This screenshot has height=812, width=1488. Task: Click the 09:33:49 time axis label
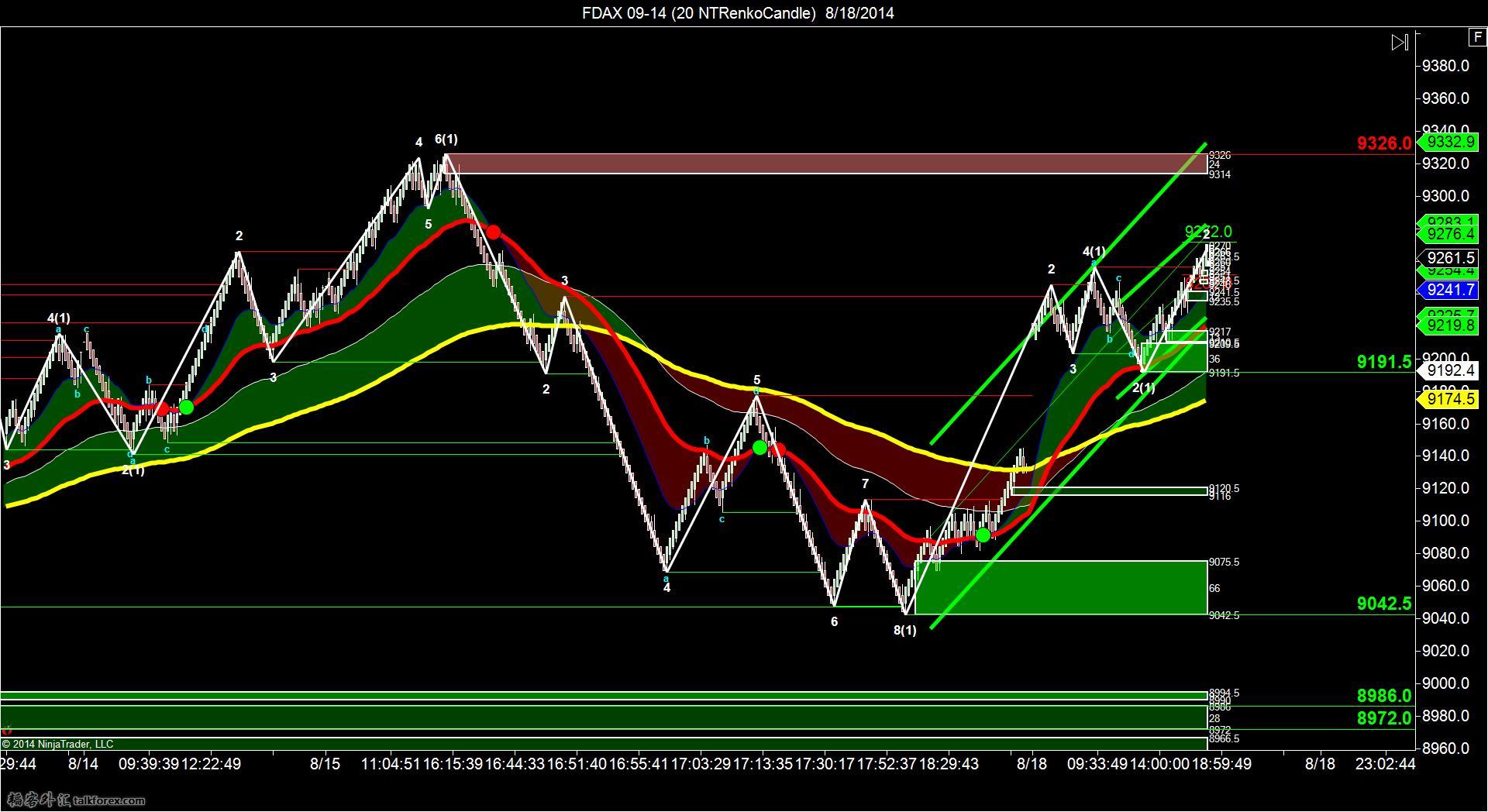tap(1097, 764)
